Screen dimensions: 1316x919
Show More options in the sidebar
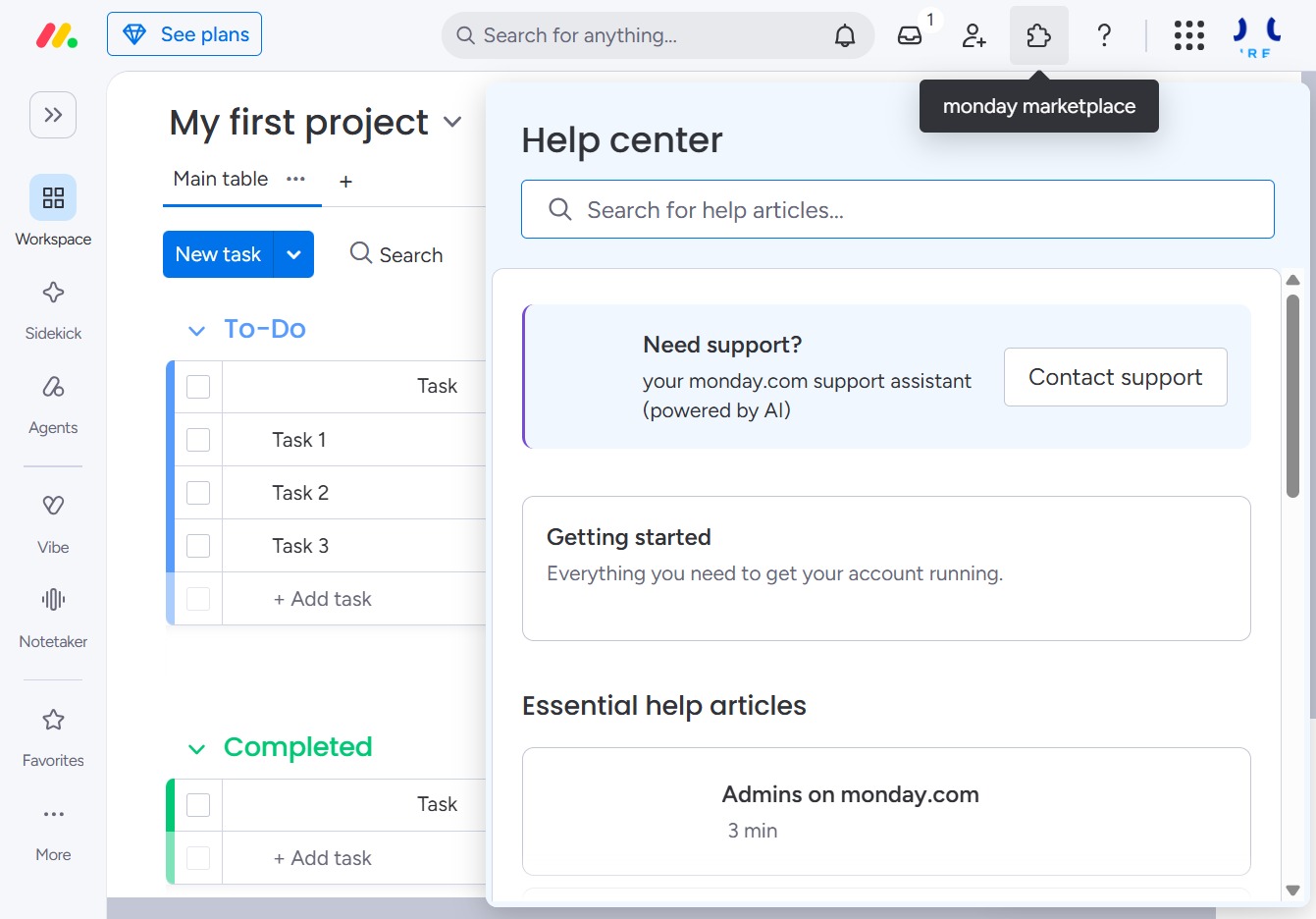point(53,831)
